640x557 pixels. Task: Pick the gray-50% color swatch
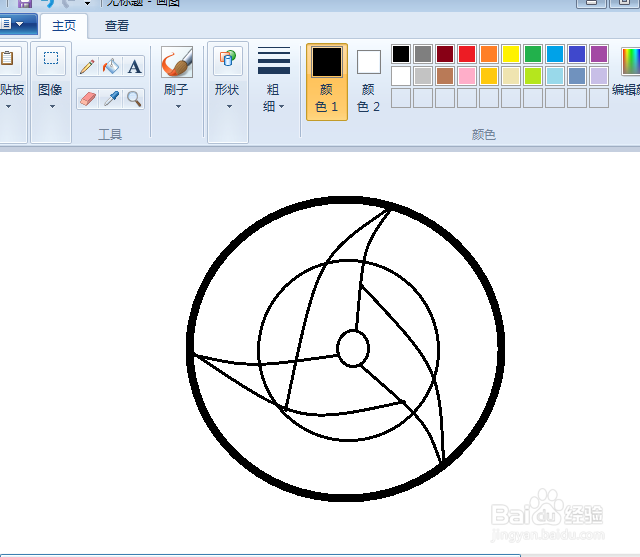pos(423,54)
